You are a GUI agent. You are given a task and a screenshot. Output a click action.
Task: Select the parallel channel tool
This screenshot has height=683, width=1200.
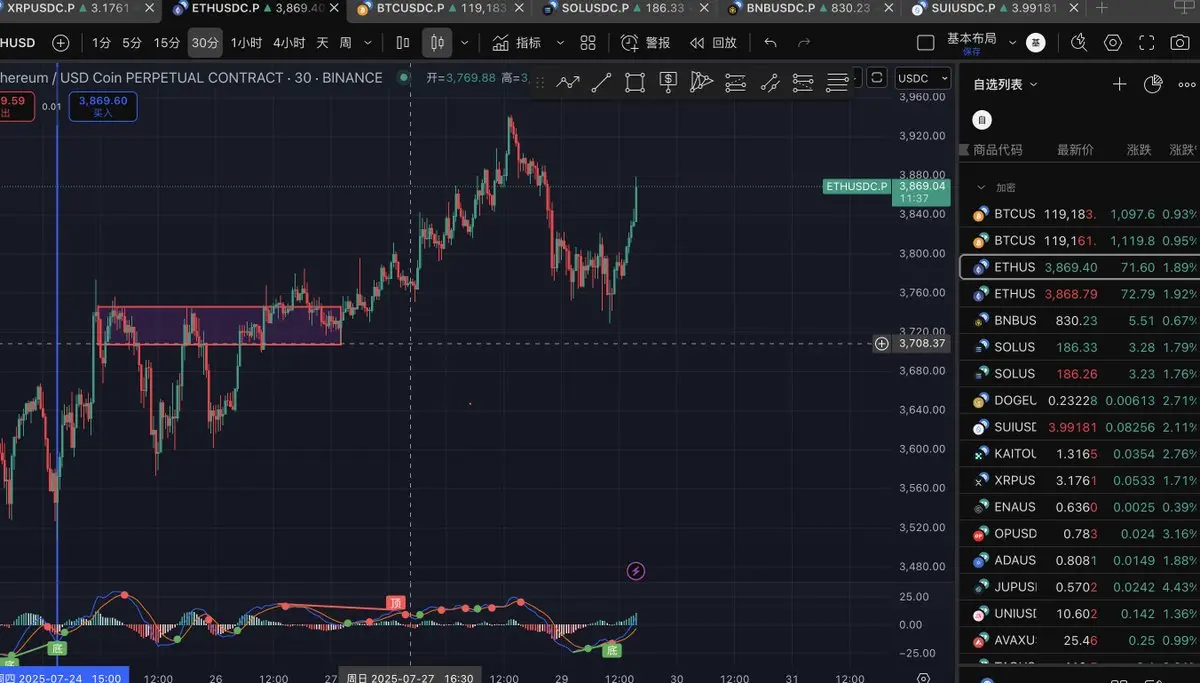coord(735,82)
